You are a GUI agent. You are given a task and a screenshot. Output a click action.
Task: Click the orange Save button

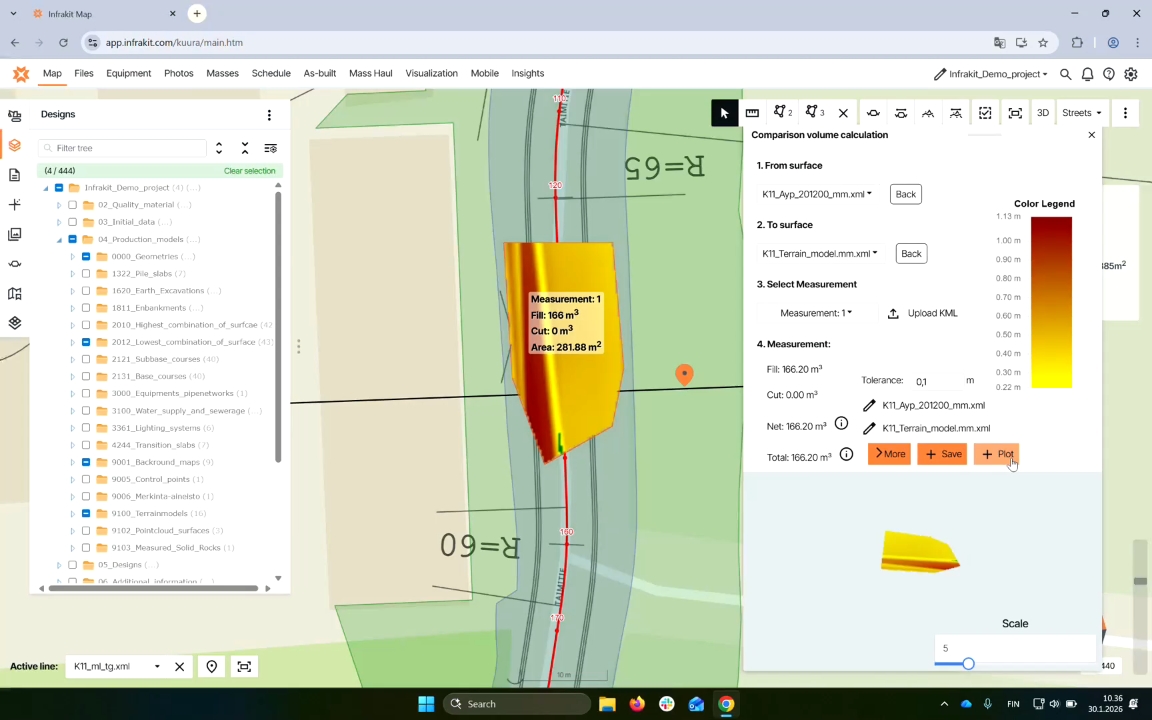[942, 454]
